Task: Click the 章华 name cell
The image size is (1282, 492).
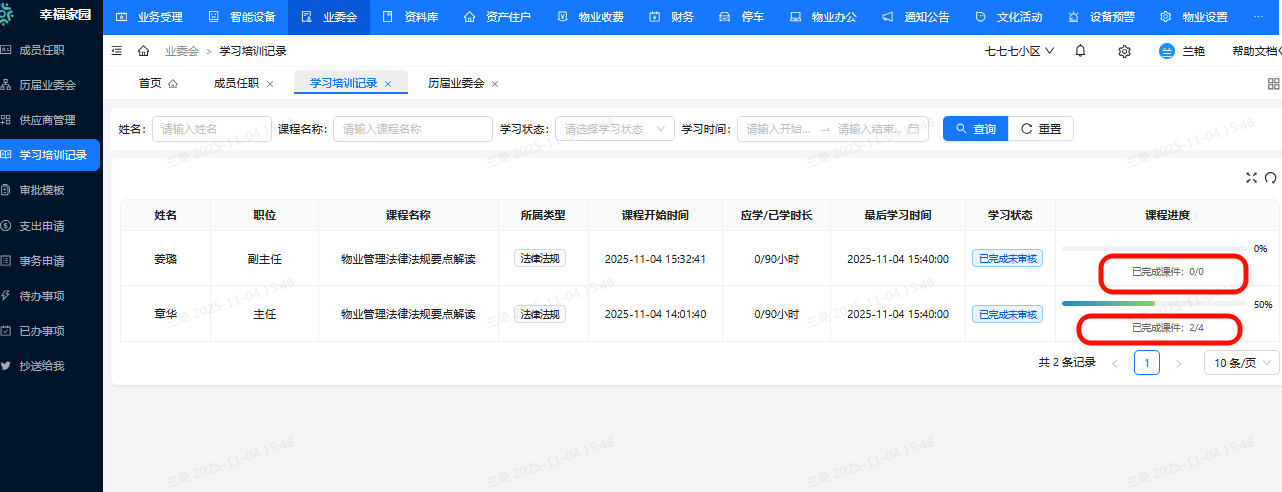Action: point(165,314)
